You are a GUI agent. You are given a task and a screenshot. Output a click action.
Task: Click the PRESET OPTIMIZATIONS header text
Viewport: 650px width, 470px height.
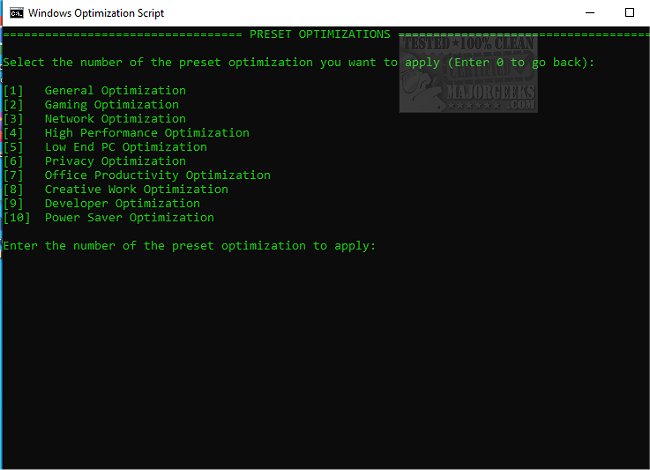(x=320, y=34)
